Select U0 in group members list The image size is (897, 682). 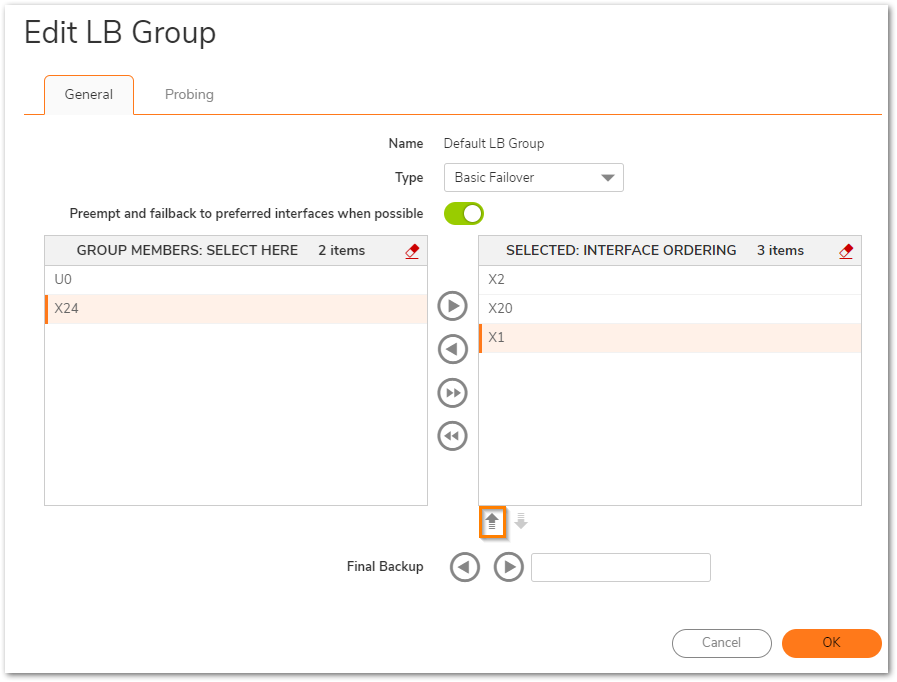tap(236, 280)
